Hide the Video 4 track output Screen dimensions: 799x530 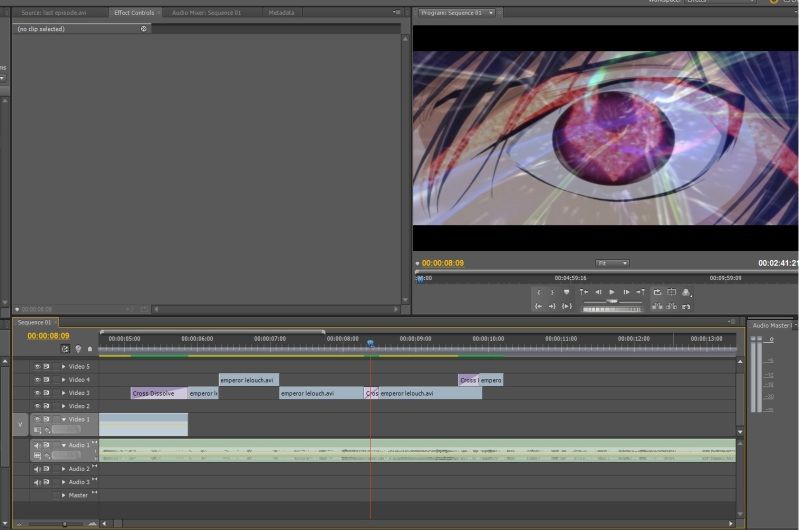[x=37, y=380]
